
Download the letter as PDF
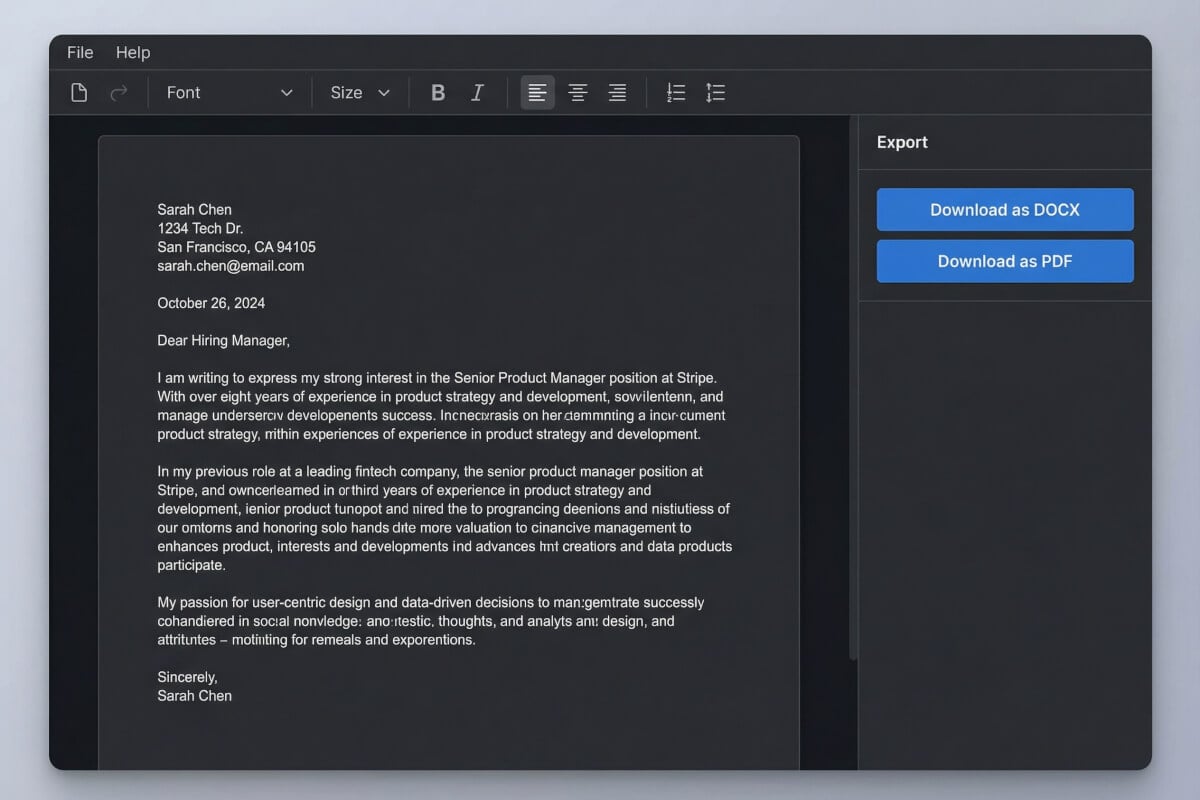click(x=1005, y=261)
